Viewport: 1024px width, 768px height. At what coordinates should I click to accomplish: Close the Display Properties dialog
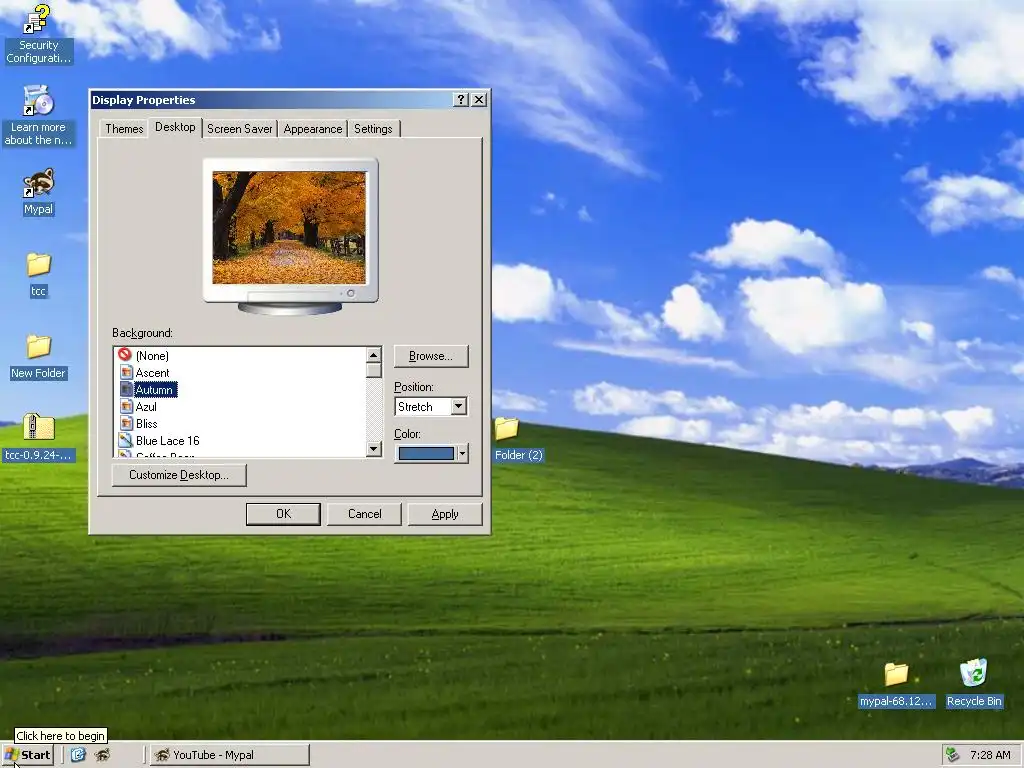(x=479, y=99)
